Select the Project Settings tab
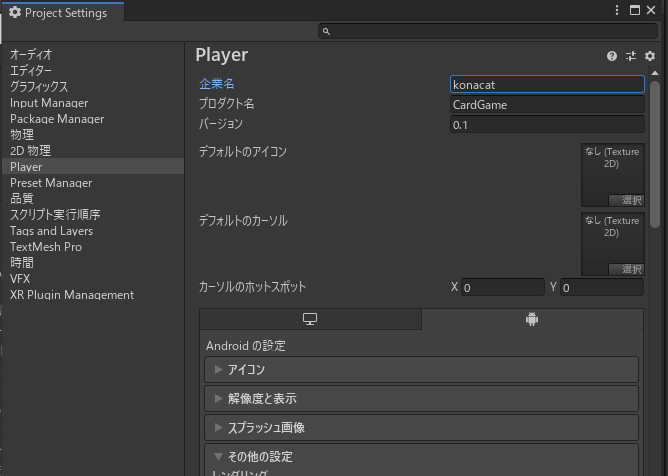 (63, 13)
